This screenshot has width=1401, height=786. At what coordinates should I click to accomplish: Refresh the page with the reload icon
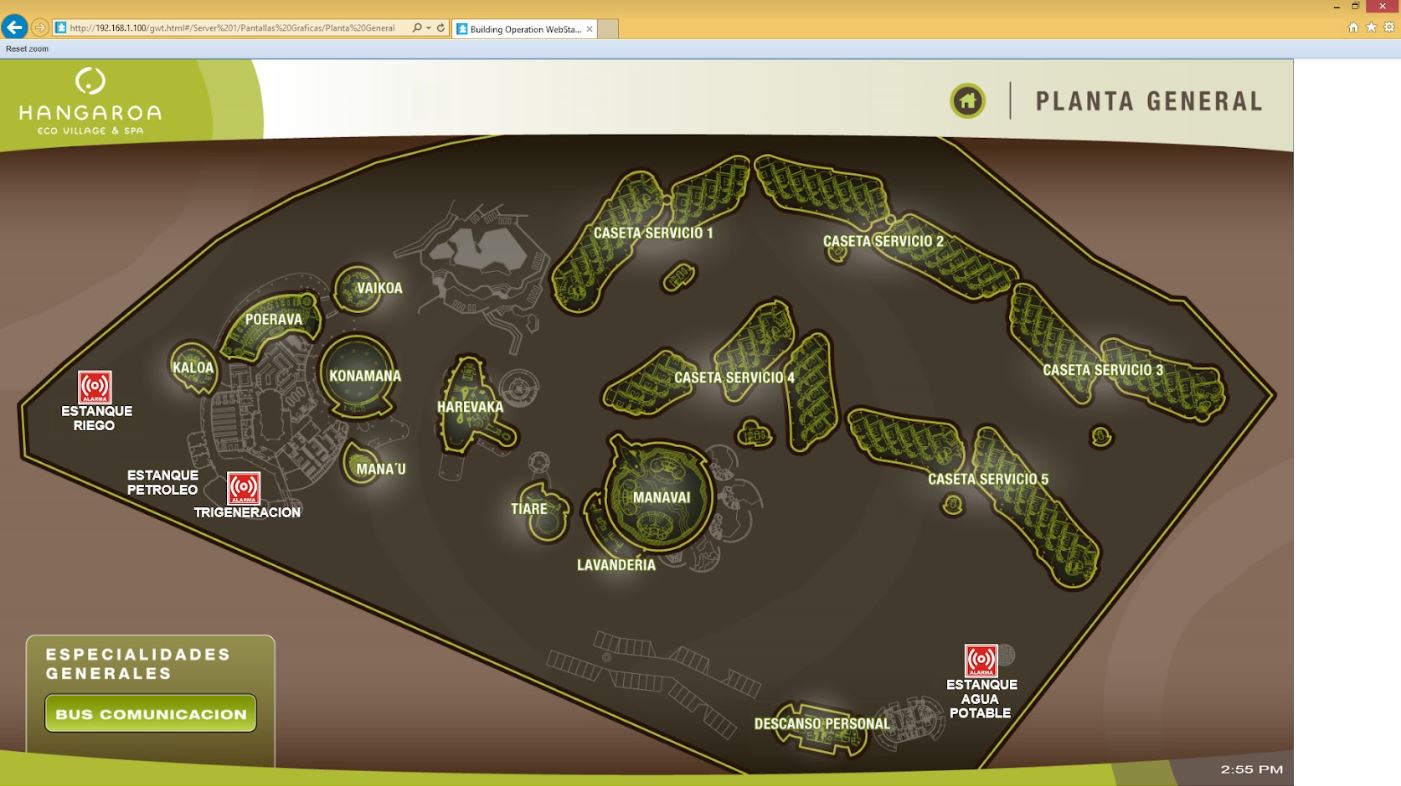point(441,28)
